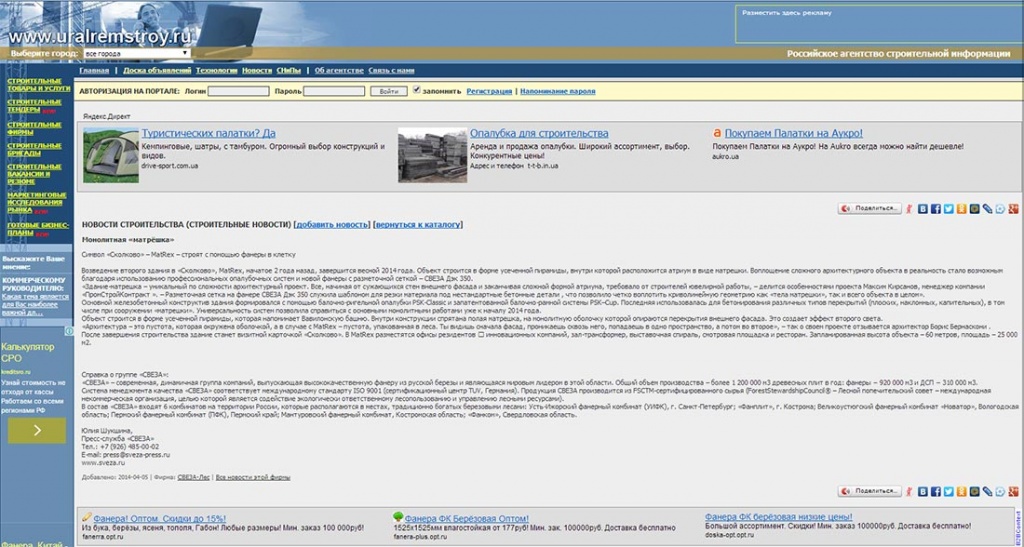The height and width of the screenshot is (547, 1024).
Task: Open sidebar 'Строительные вакансии и резюме'
Action: pyautogui.click(x=34, y=174)
